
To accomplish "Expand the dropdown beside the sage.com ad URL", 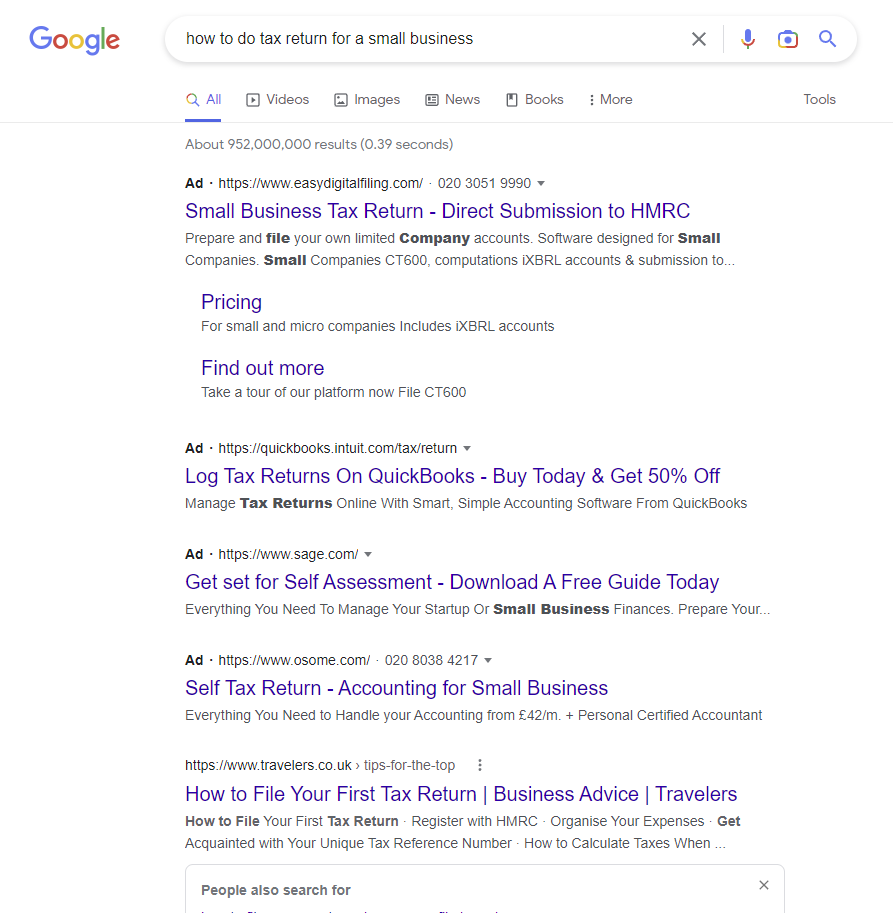I will (368, 553).
